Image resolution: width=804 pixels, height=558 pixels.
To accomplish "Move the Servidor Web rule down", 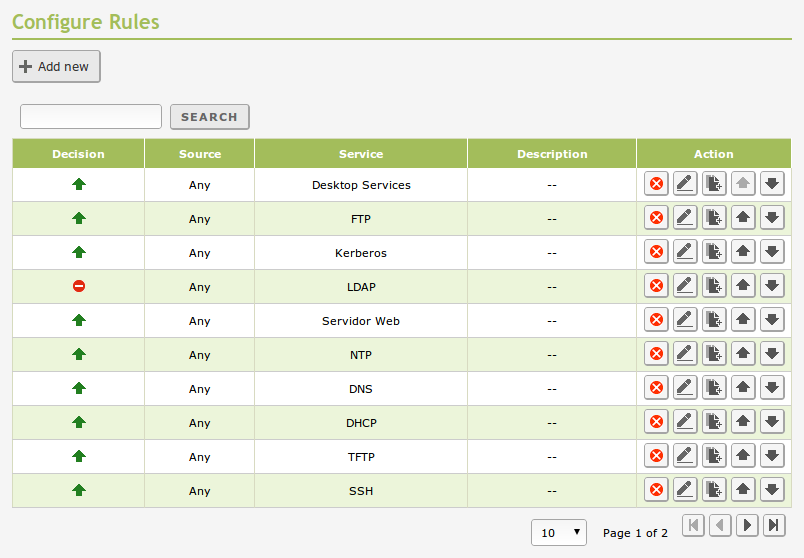I will click(x=772, y=320).
